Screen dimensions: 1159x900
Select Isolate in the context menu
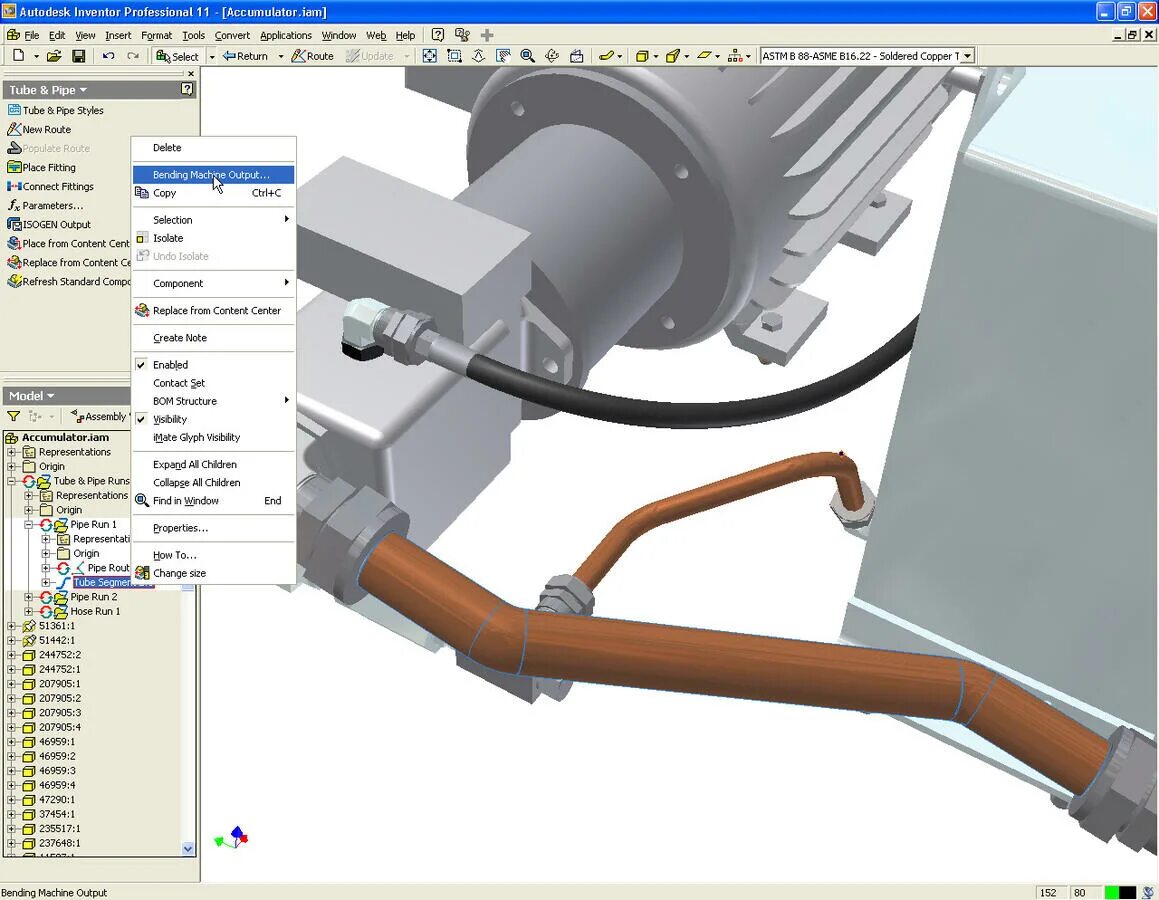pyautogui.click(x=213, y=238)
